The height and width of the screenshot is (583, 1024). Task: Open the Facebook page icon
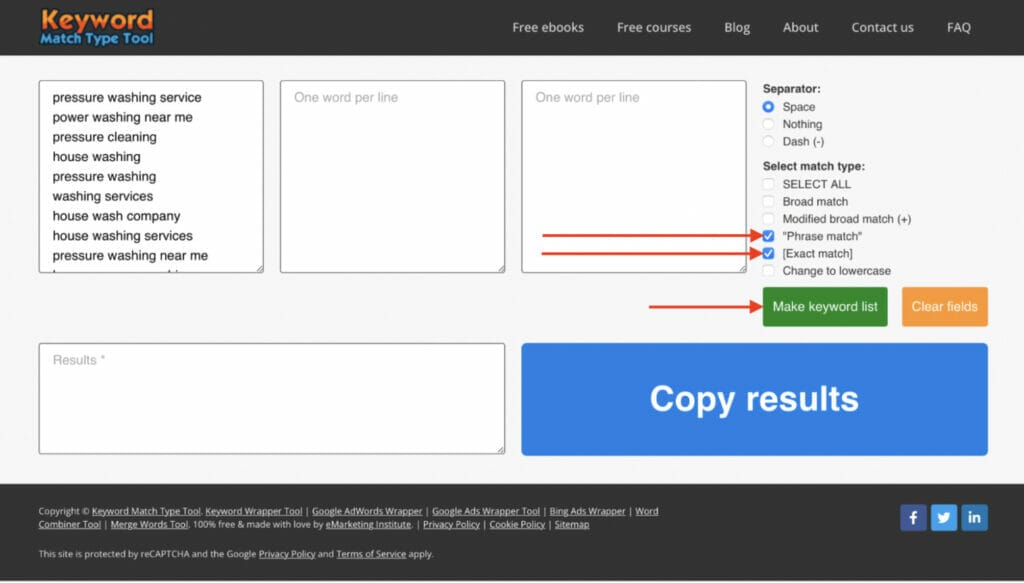click(912, 517)
